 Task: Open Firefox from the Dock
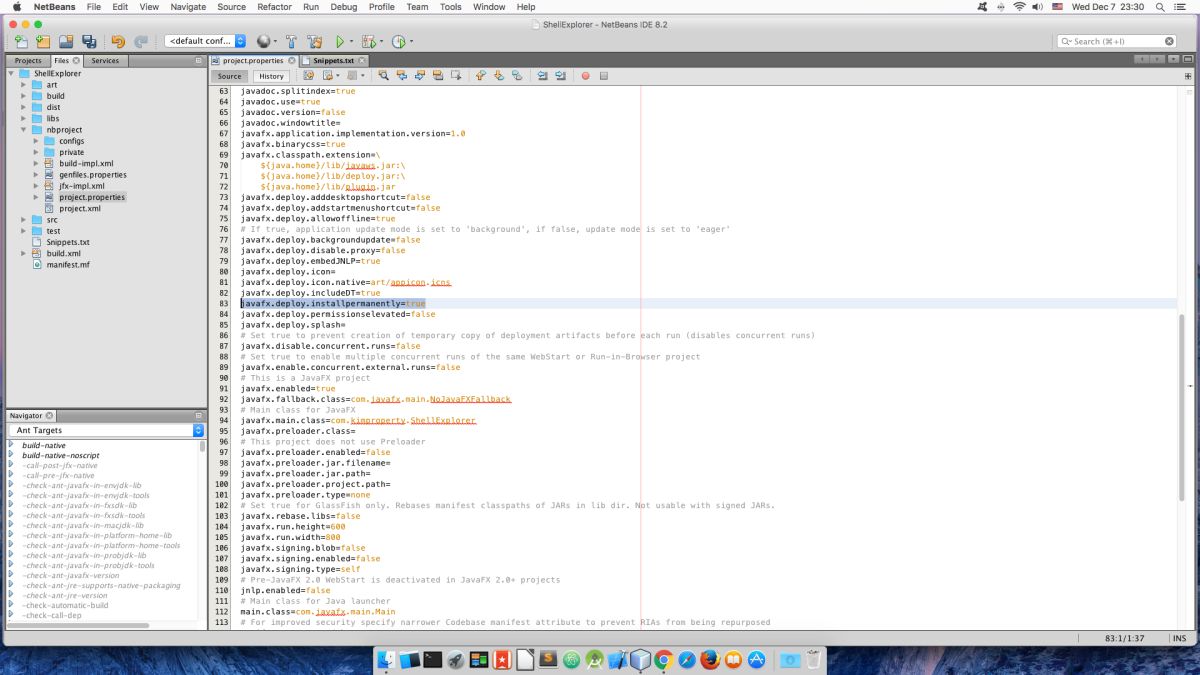click(x=709, y=659)
